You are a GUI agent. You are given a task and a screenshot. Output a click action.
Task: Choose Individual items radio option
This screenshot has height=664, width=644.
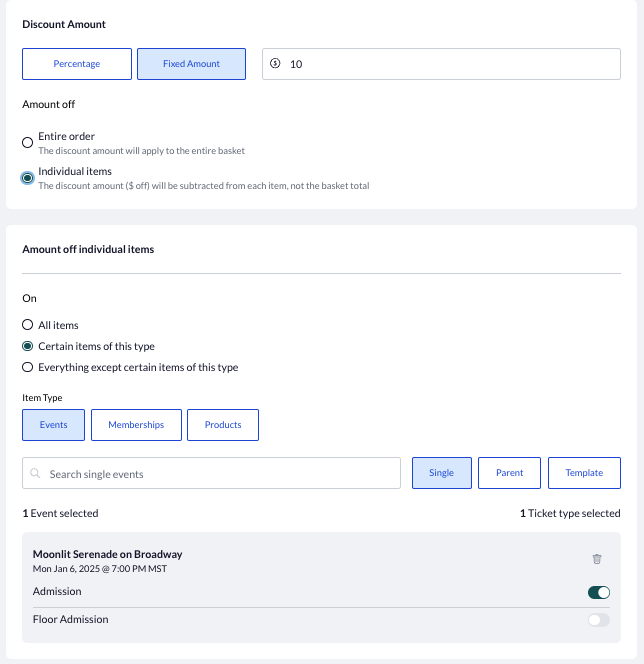click(28, 178)
